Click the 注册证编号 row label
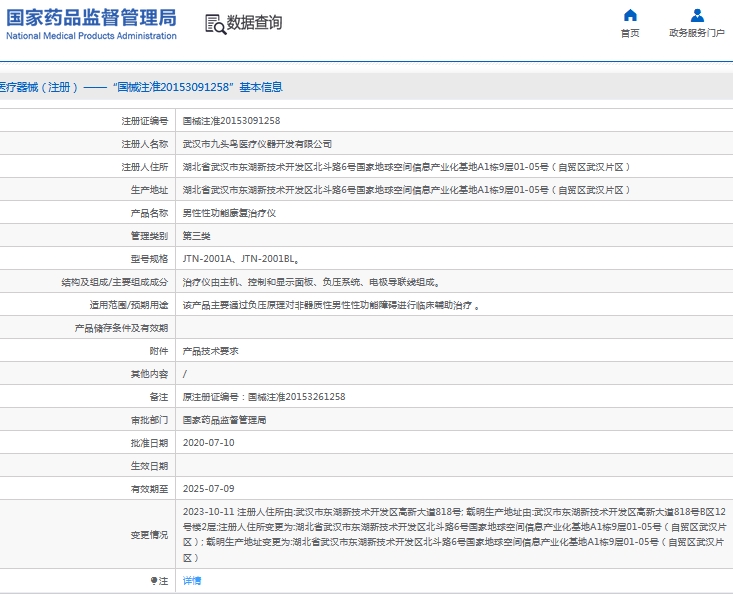 (x=144, y=121)
